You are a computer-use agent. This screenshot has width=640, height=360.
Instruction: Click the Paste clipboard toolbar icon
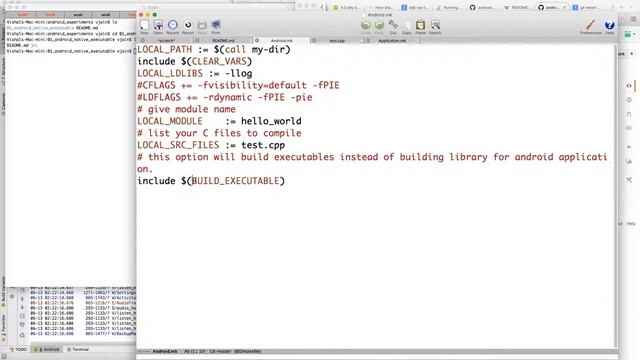[420, 27]
